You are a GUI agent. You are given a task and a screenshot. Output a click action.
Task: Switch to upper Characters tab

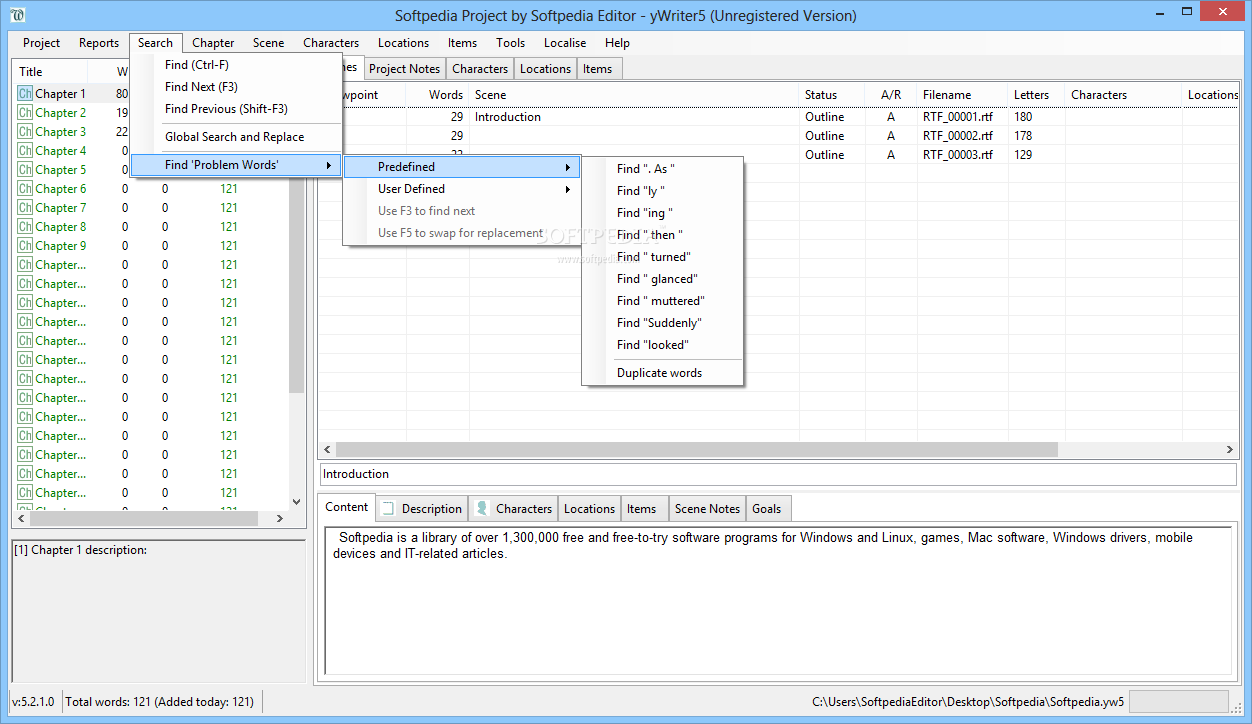[480, 69]
